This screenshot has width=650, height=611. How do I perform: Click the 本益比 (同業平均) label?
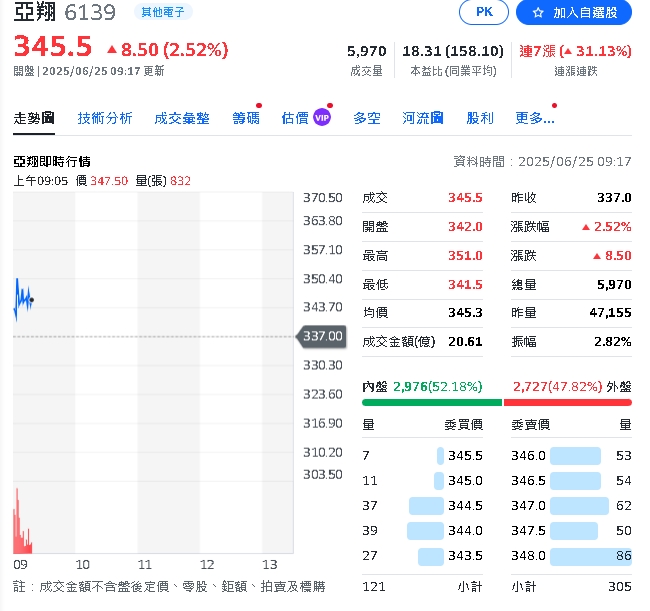click(x=453, y=71)
